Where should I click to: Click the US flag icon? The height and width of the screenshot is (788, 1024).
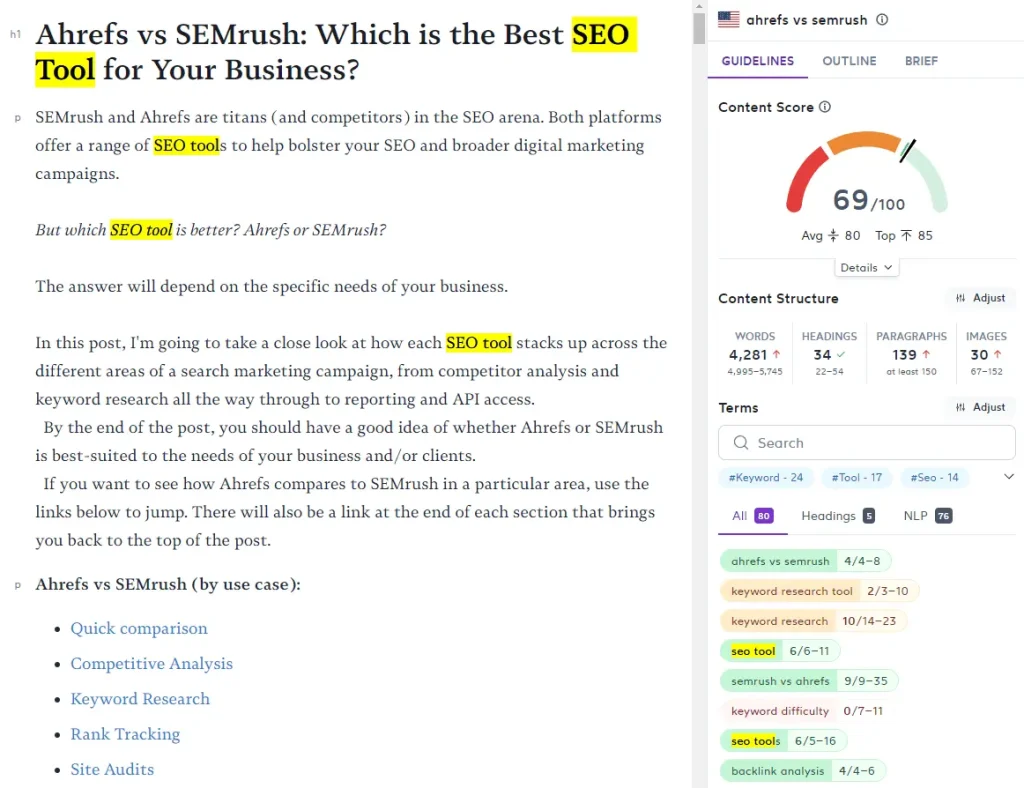pos(728,20)
